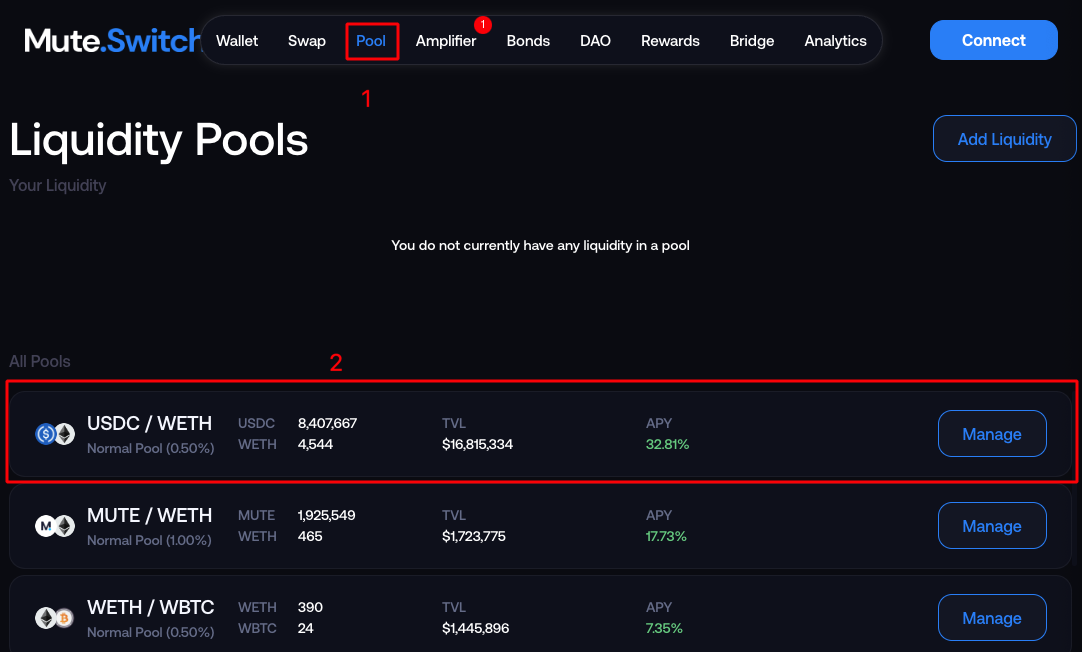This screenshot has height=652, width=1082.
Task: Click the 17.73% APY value
Action: coord(666,536)
